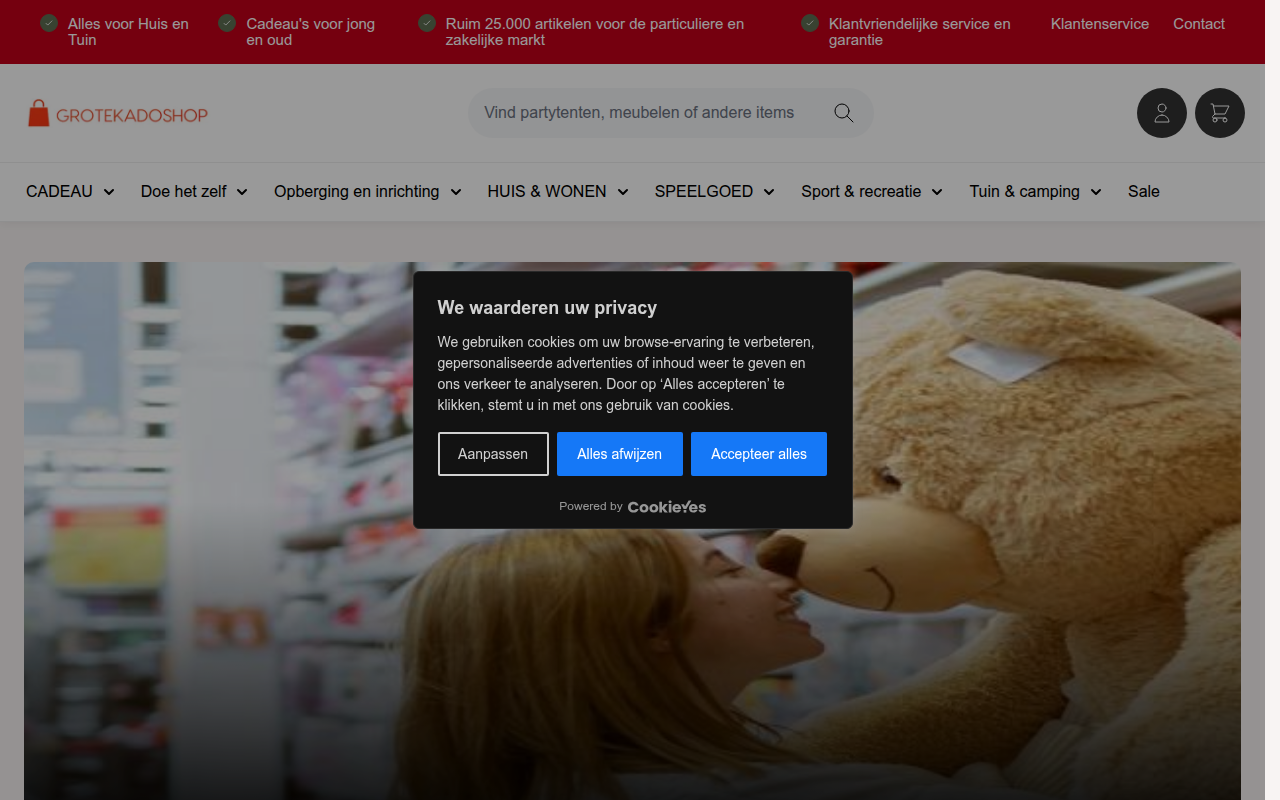Click the Aanpassen cookie button

point(493,454)
